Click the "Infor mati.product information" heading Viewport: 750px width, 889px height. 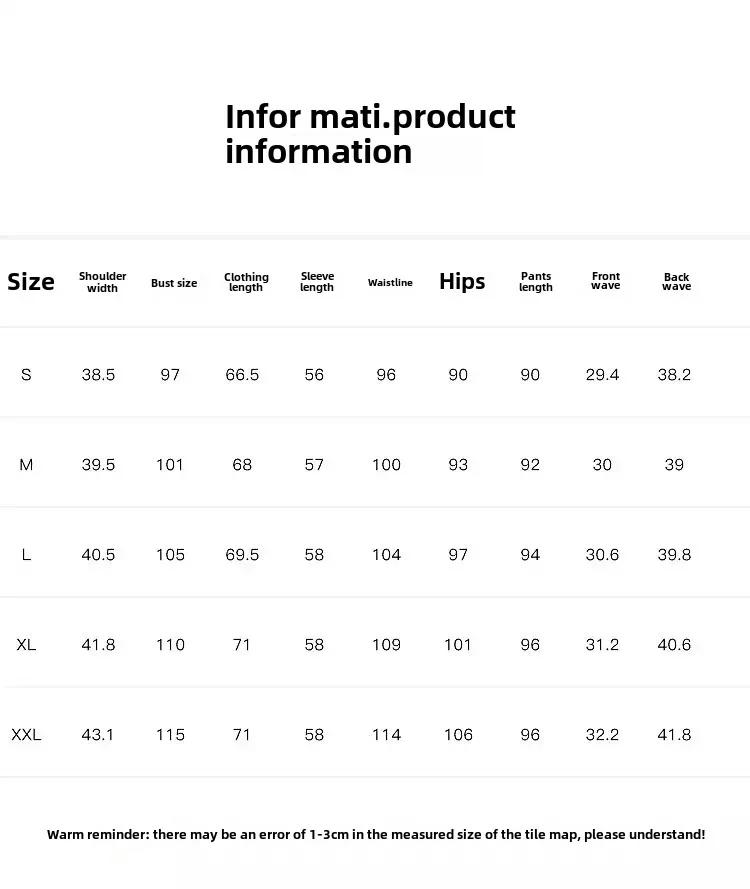tap(370, 134)
